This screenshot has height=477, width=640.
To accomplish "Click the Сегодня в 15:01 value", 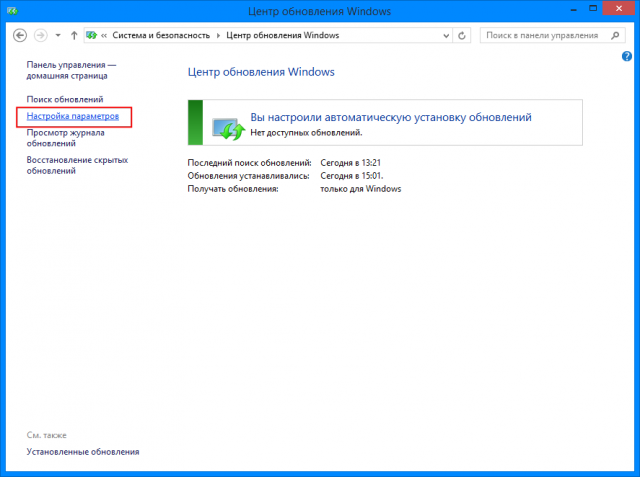I will pos(351,176).
